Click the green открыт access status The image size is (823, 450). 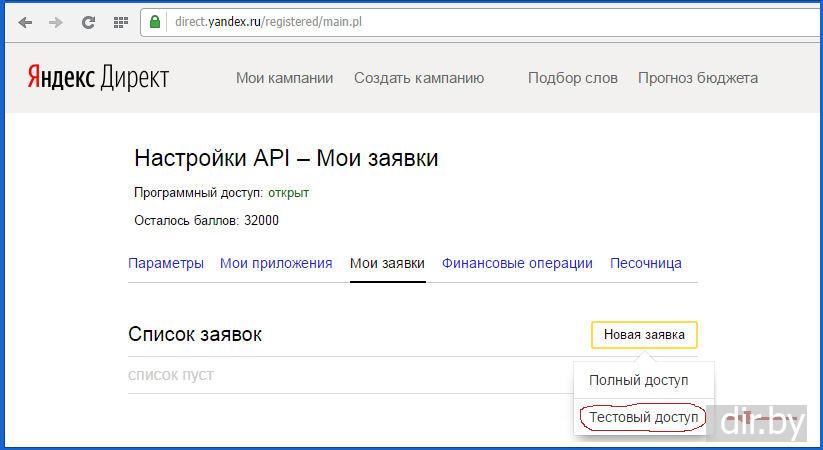(x=288, y=192)
